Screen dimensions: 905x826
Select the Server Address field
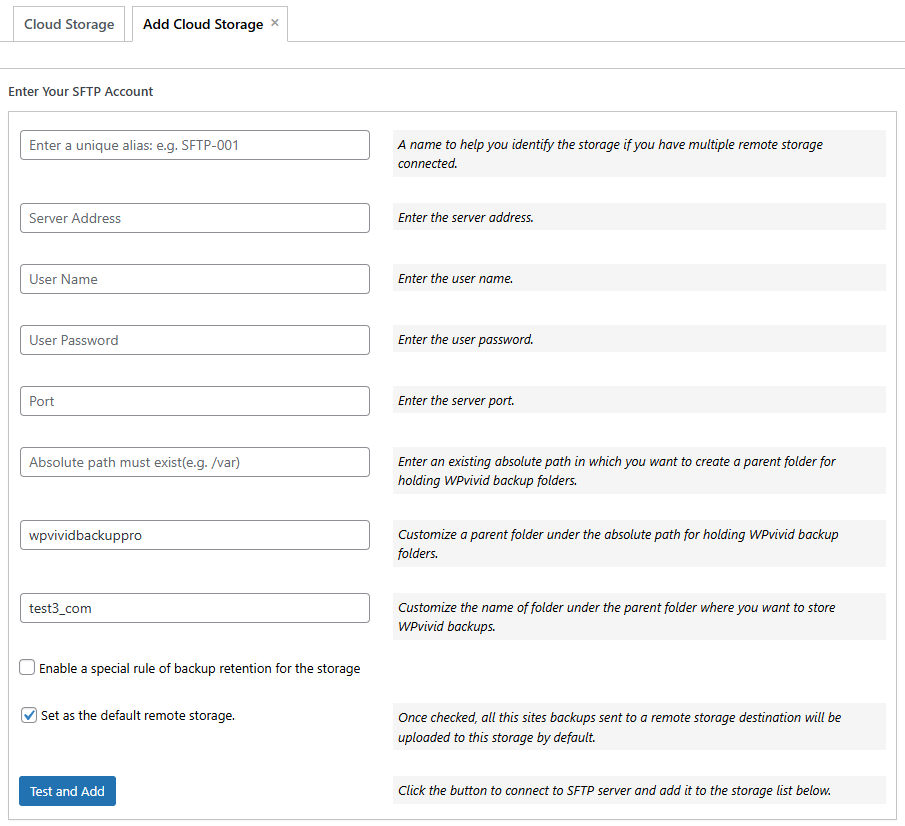(194, 218)
